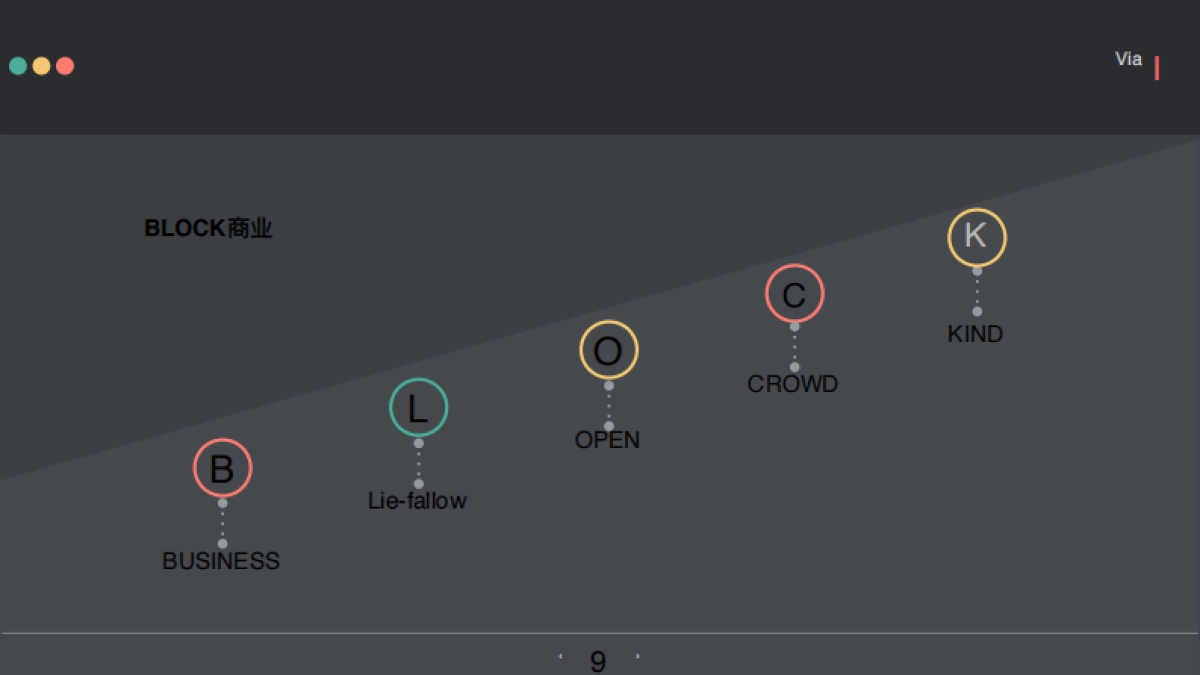Go to previous slide arrow
Image resolution: width=1200 pixels, height=675 pixels.
pos(560,657)
